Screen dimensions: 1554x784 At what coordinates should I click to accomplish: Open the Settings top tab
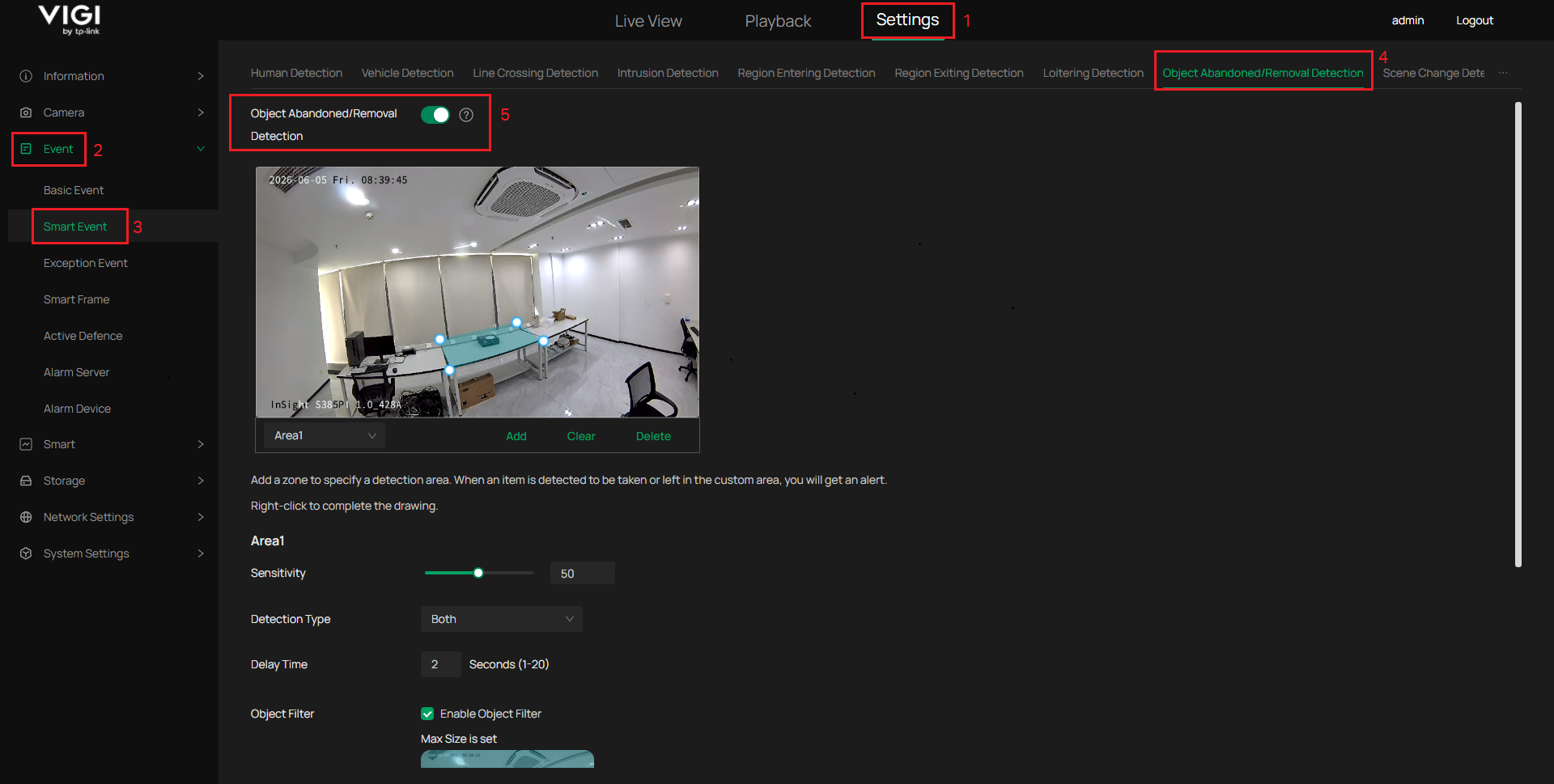(x=907, y=20)
